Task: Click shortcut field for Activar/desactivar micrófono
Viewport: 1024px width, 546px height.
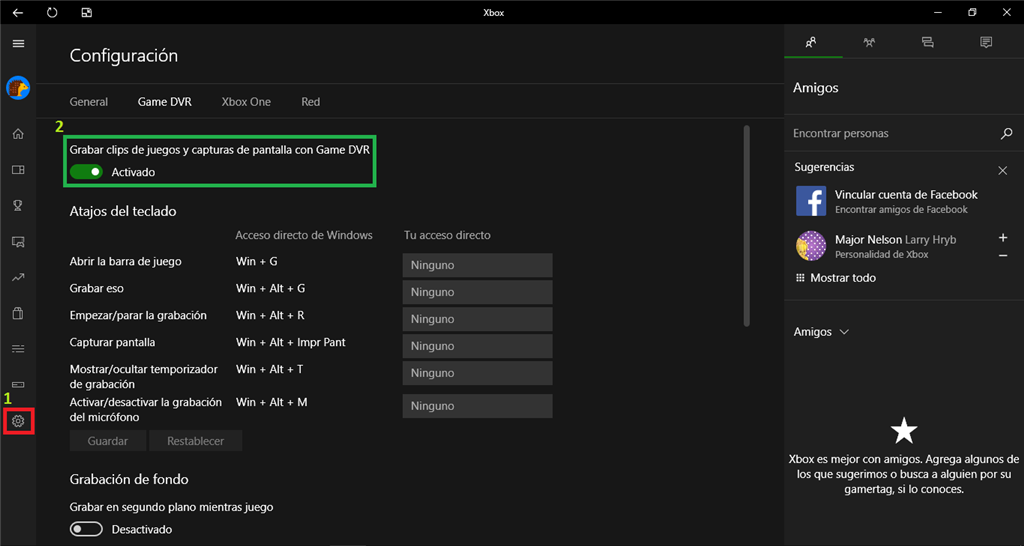Action: click(x=477, y=406)
